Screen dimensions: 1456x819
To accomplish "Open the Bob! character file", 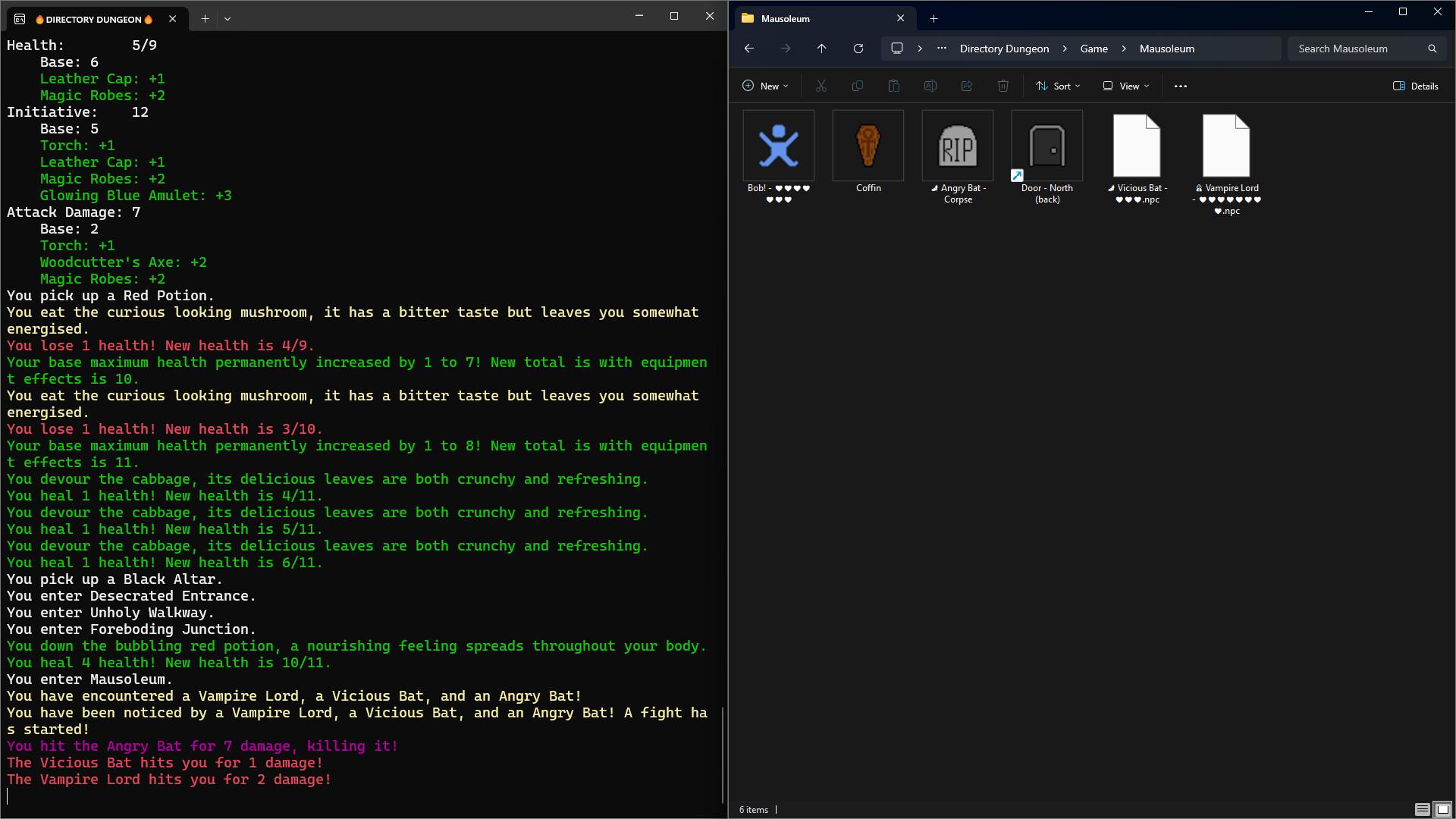I will pos(778,146).
